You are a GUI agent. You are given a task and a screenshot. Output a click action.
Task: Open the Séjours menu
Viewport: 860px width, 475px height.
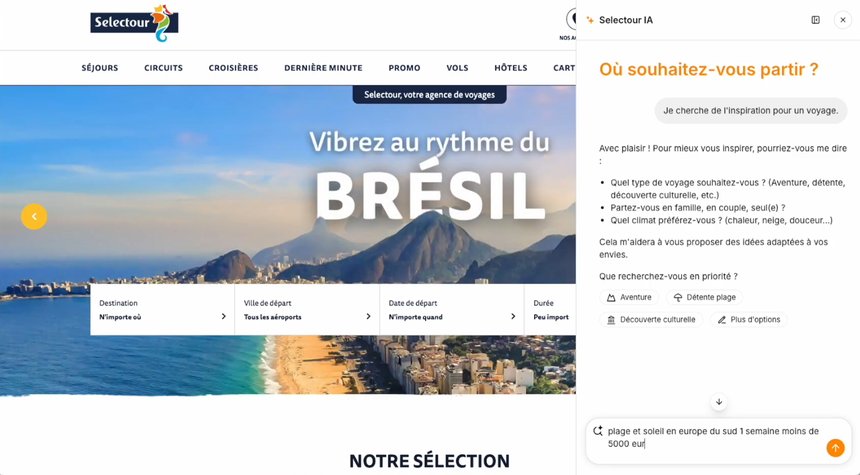pos(100,68)
